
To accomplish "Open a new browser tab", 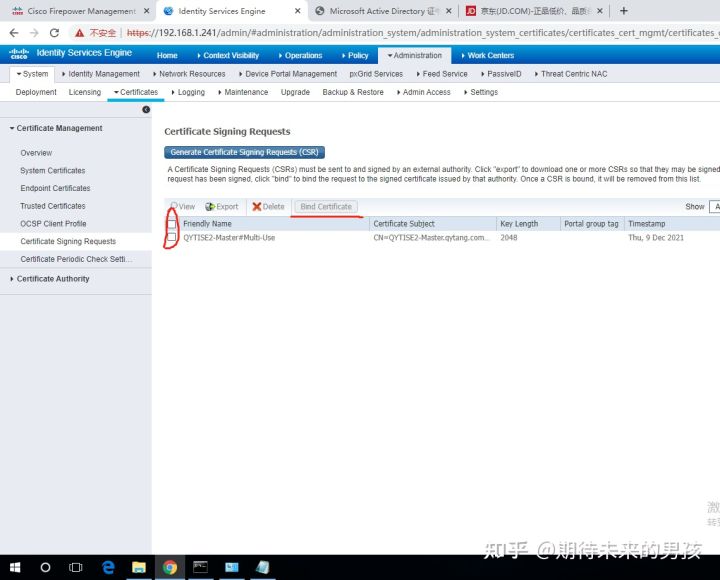I will (x=624, y=11).
